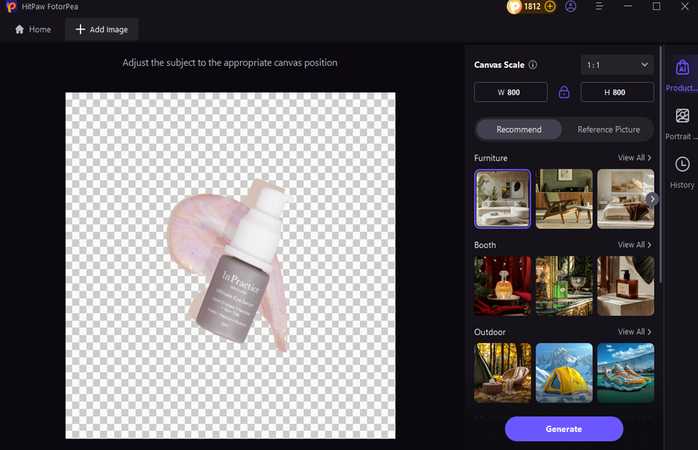698x450 pixels.
Task: Click the Canvas Scale info icon
Action: (533, 65)
